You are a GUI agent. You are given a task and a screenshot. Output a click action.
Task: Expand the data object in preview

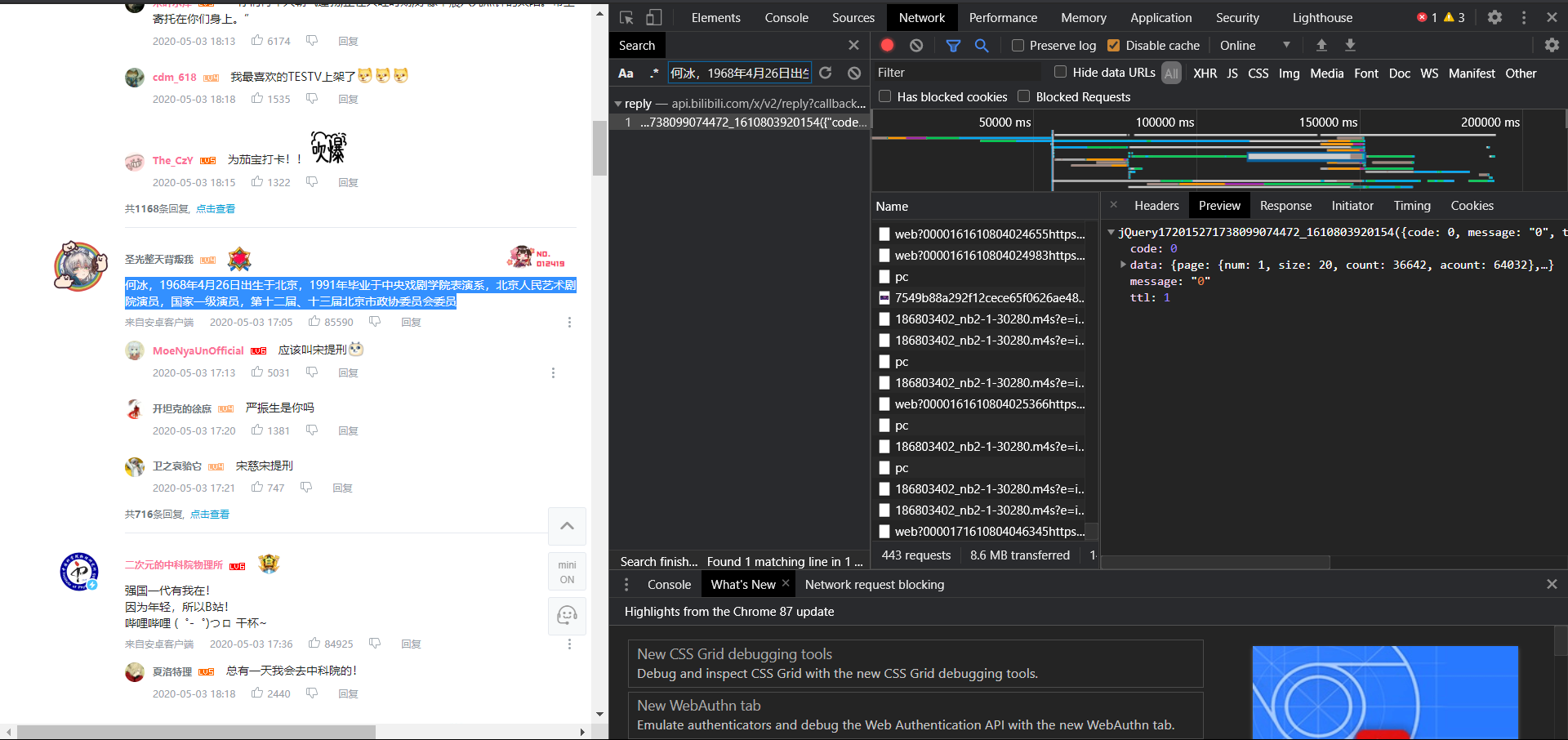coord(1123,265)
